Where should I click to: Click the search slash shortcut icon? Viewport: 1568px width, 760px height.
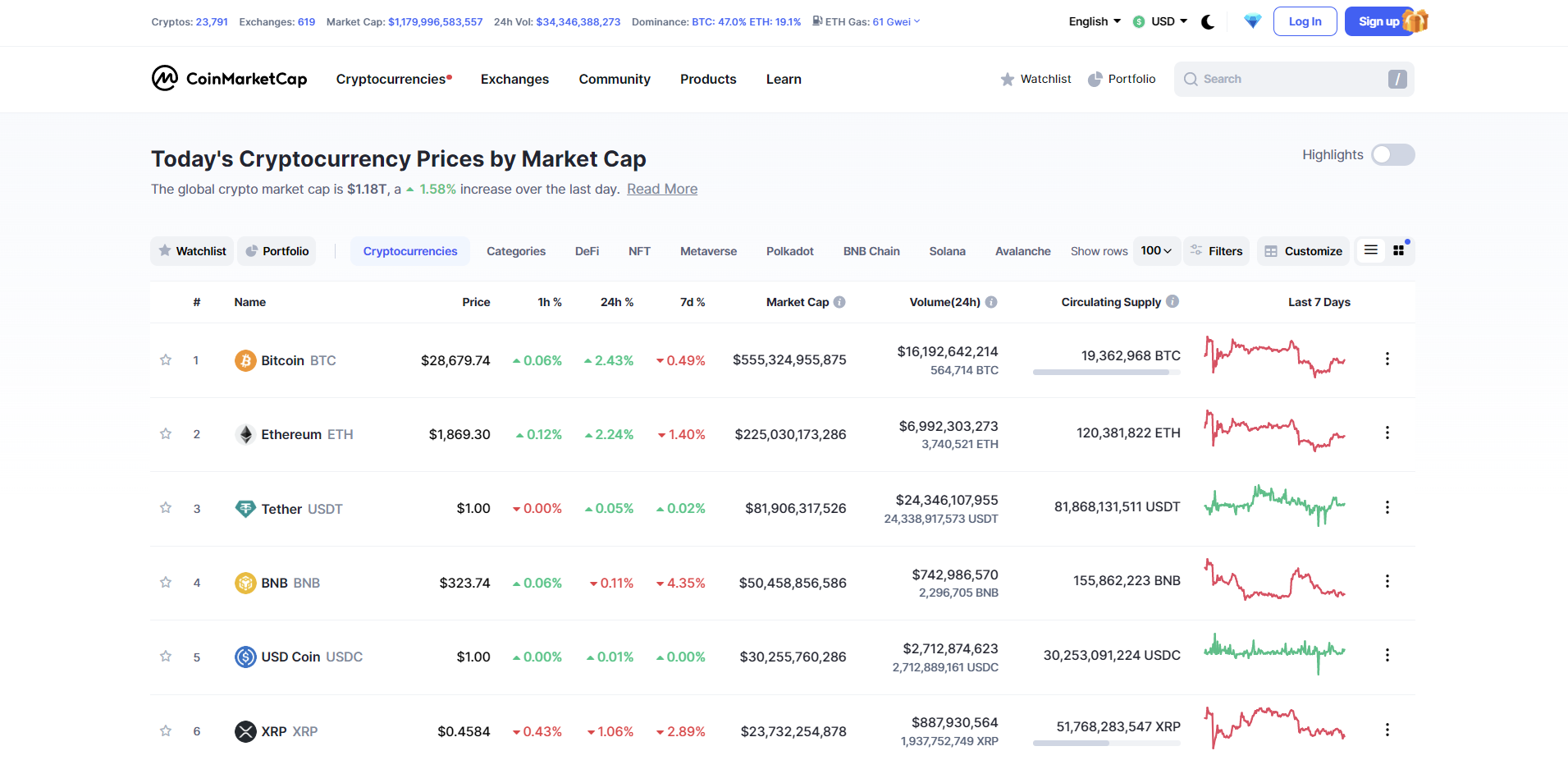click(1397, 79)
